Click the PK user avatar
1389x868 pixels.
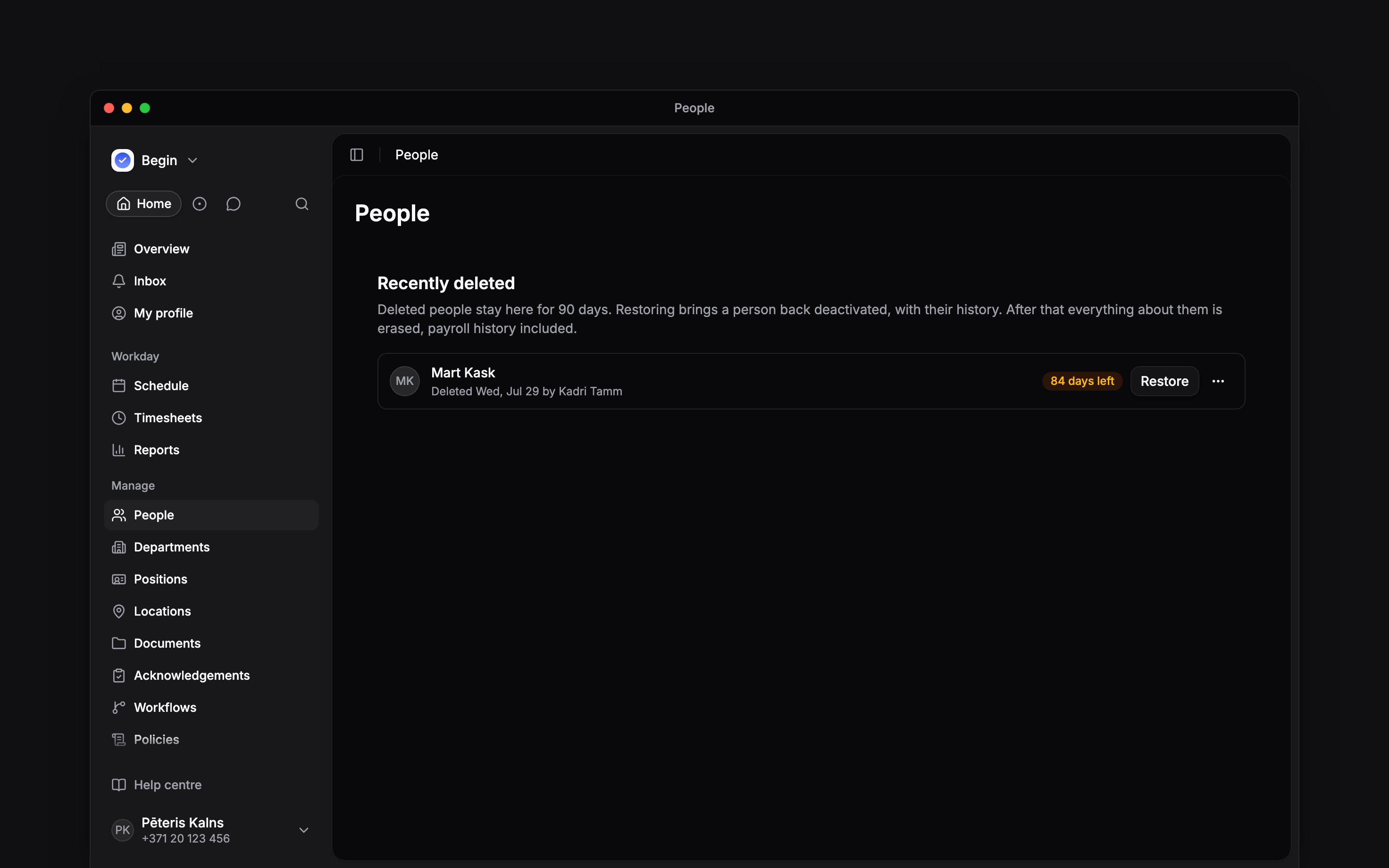tap(122, 830)
